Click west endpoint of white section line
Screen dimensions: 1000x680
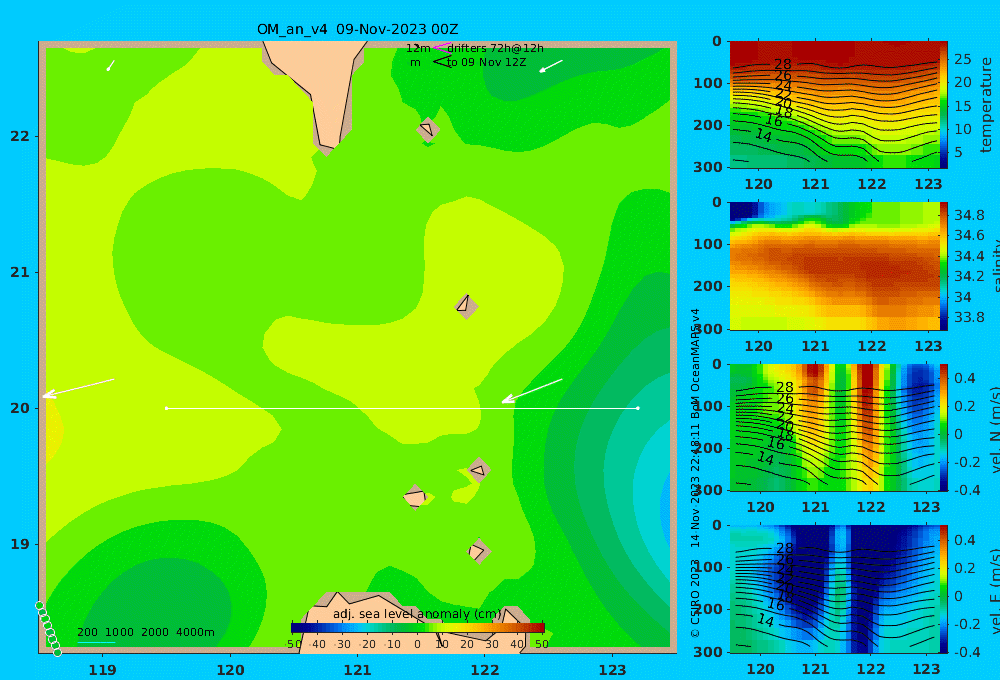(x=166, y=408)
